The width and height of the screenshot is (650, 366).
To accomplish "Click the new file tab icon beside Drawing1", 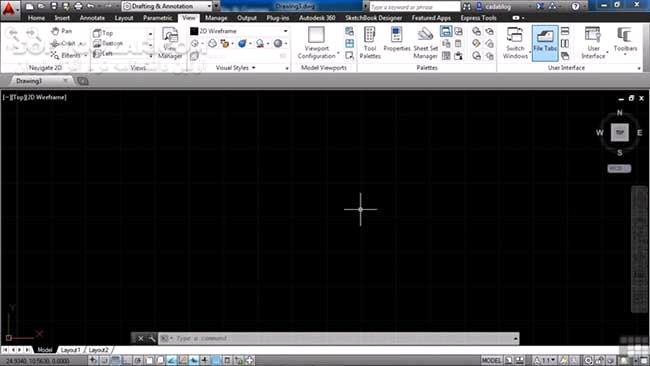I will pos(83,81).
